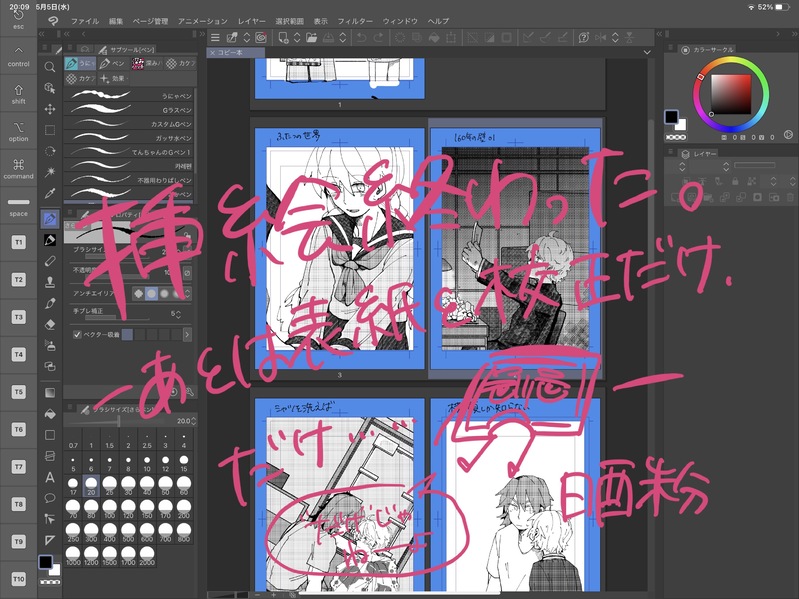
Task: Click the color wheel saturation square
Action: click(x=731, y=94)
